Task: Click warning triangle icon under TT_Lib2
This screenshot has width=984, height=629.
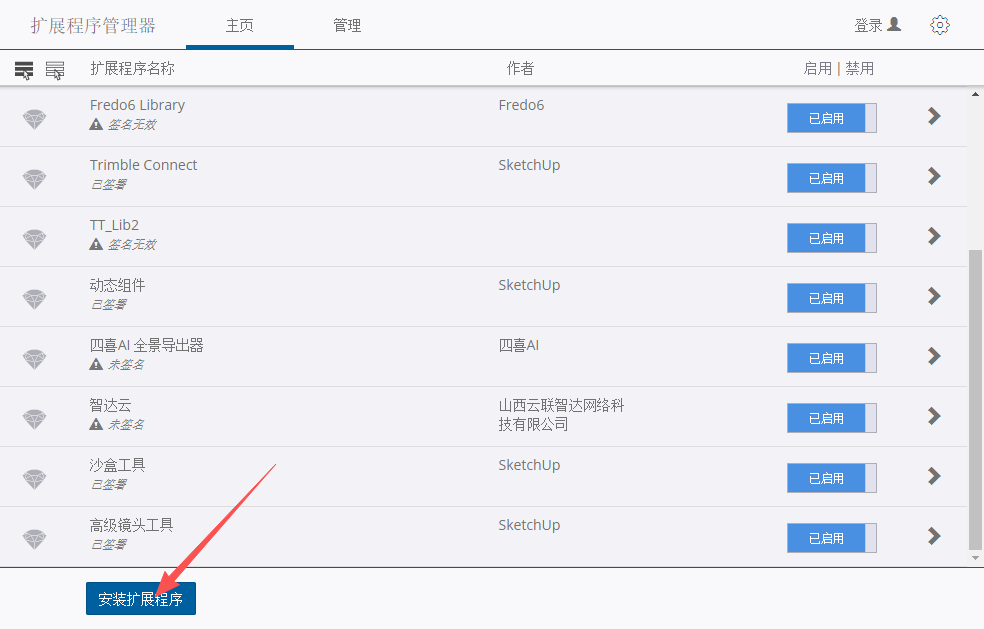Action: click(96, 245)
